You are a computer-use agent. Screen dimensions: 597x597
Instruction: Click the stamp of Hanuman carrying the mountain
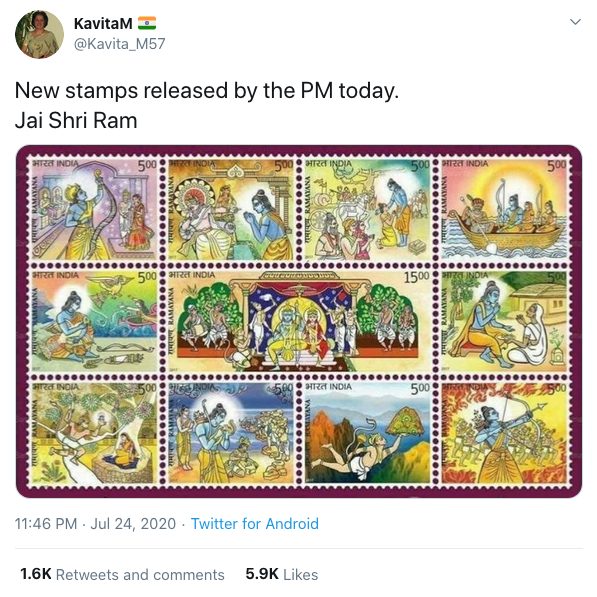point(368,433)
